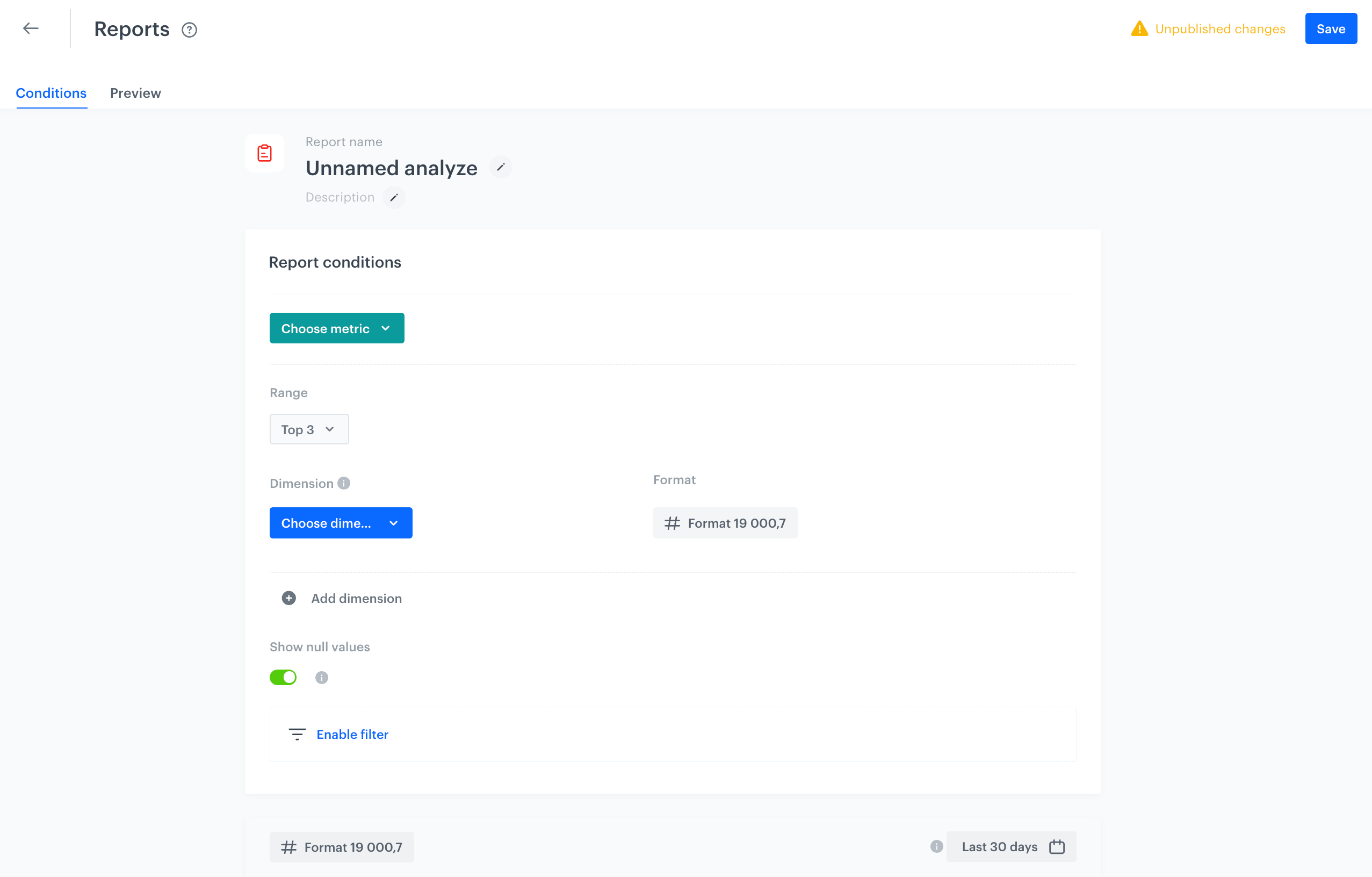Click info icon next to null values toggle
The image size is (1372, 877).
click(x=321, y=677)
